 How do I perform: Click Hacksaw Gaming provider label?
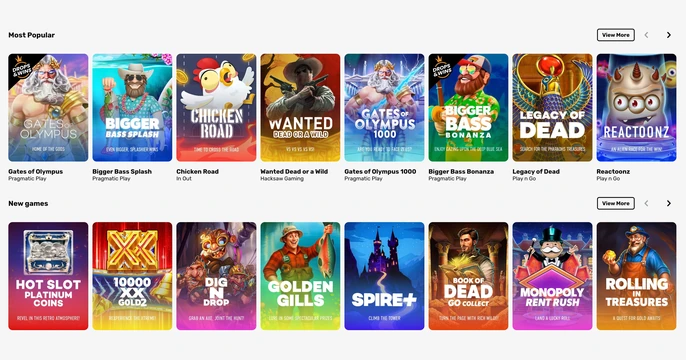tap(282, 178)
